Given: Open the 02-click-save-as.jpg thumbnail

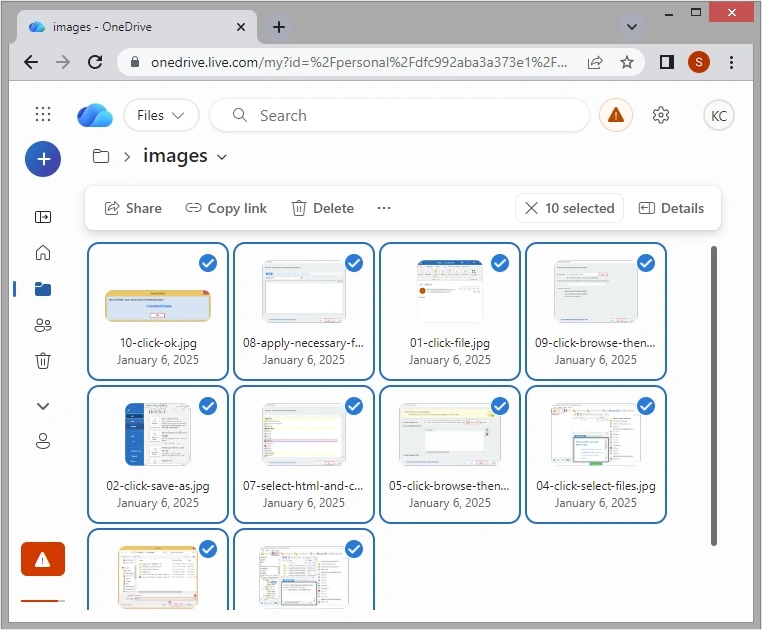Looking at the screenshot, I should (x=158, y=434).
